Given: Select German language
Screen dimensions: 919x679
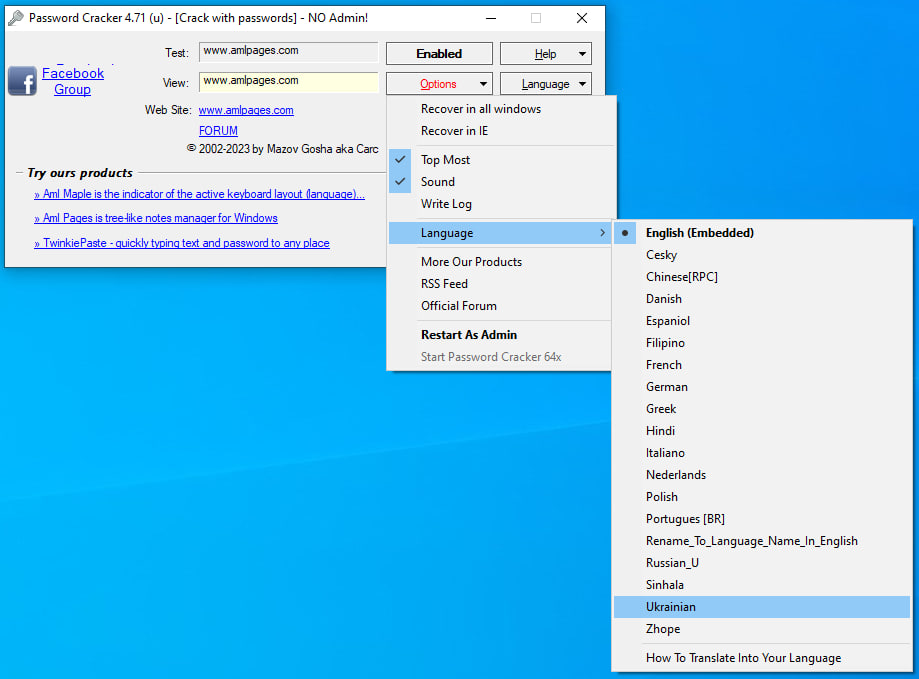Looking at the screenshot, I should pyautogui.click(x=762, y=387).
